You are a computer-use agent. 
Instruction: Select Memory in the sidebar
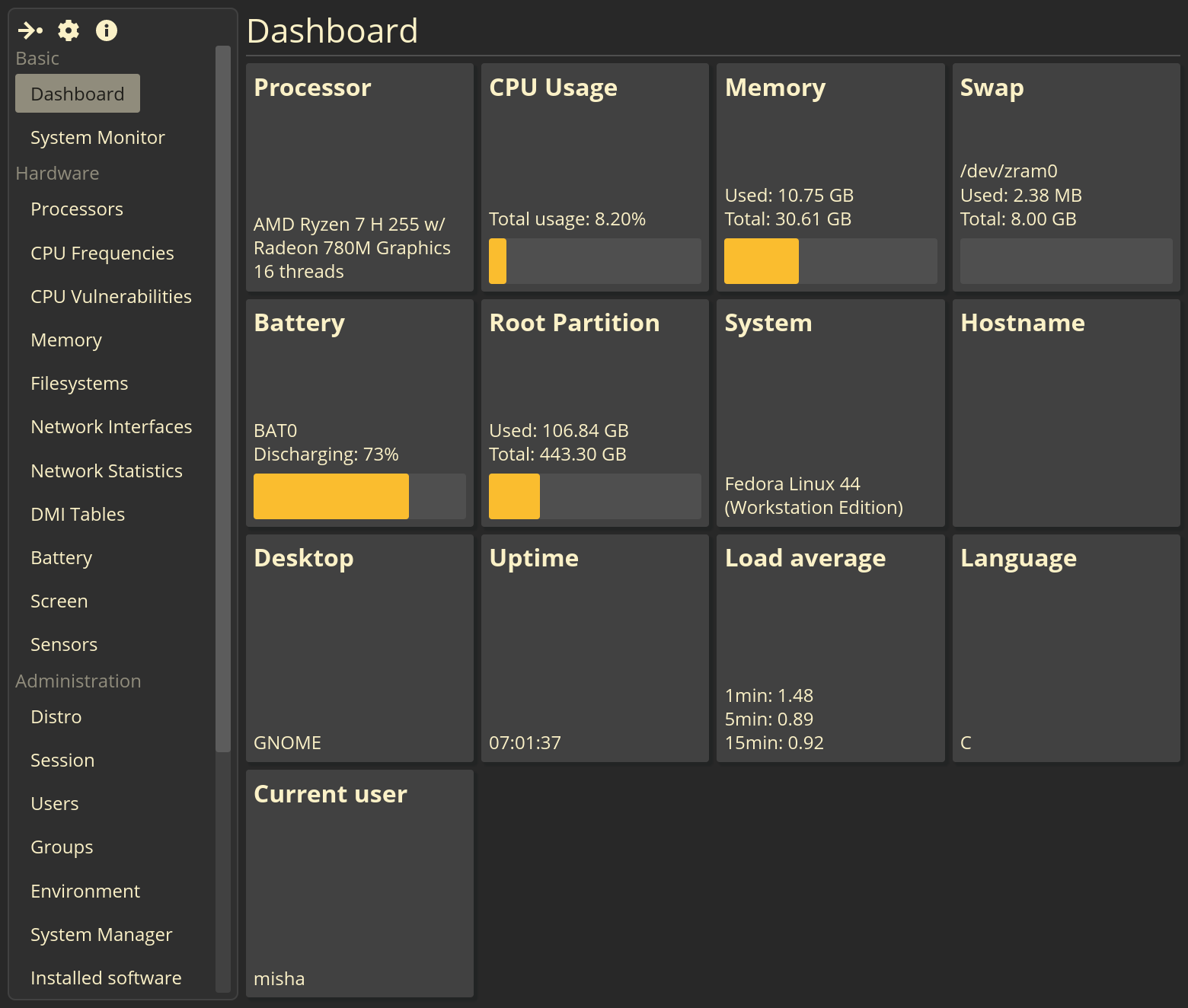(x=66, y=340)
